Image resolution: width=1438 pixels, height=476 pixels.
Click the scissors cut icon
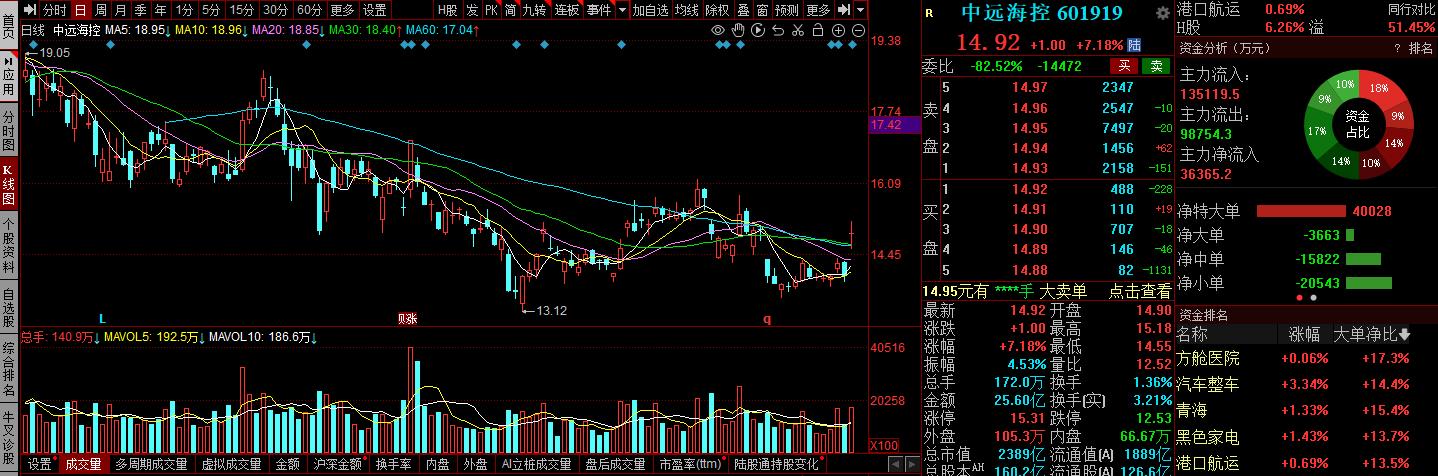point(796,30)
